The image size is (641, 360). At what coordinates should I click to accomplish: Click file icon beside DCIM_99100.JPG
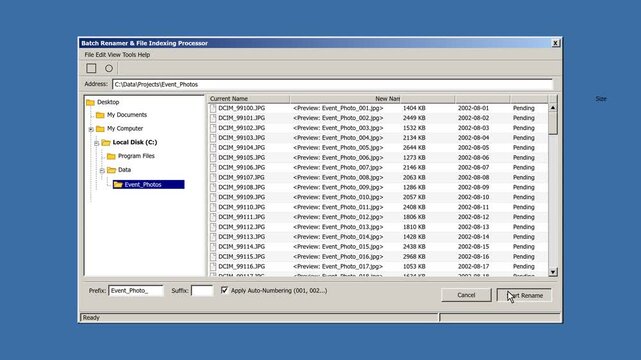coord(213,108)
